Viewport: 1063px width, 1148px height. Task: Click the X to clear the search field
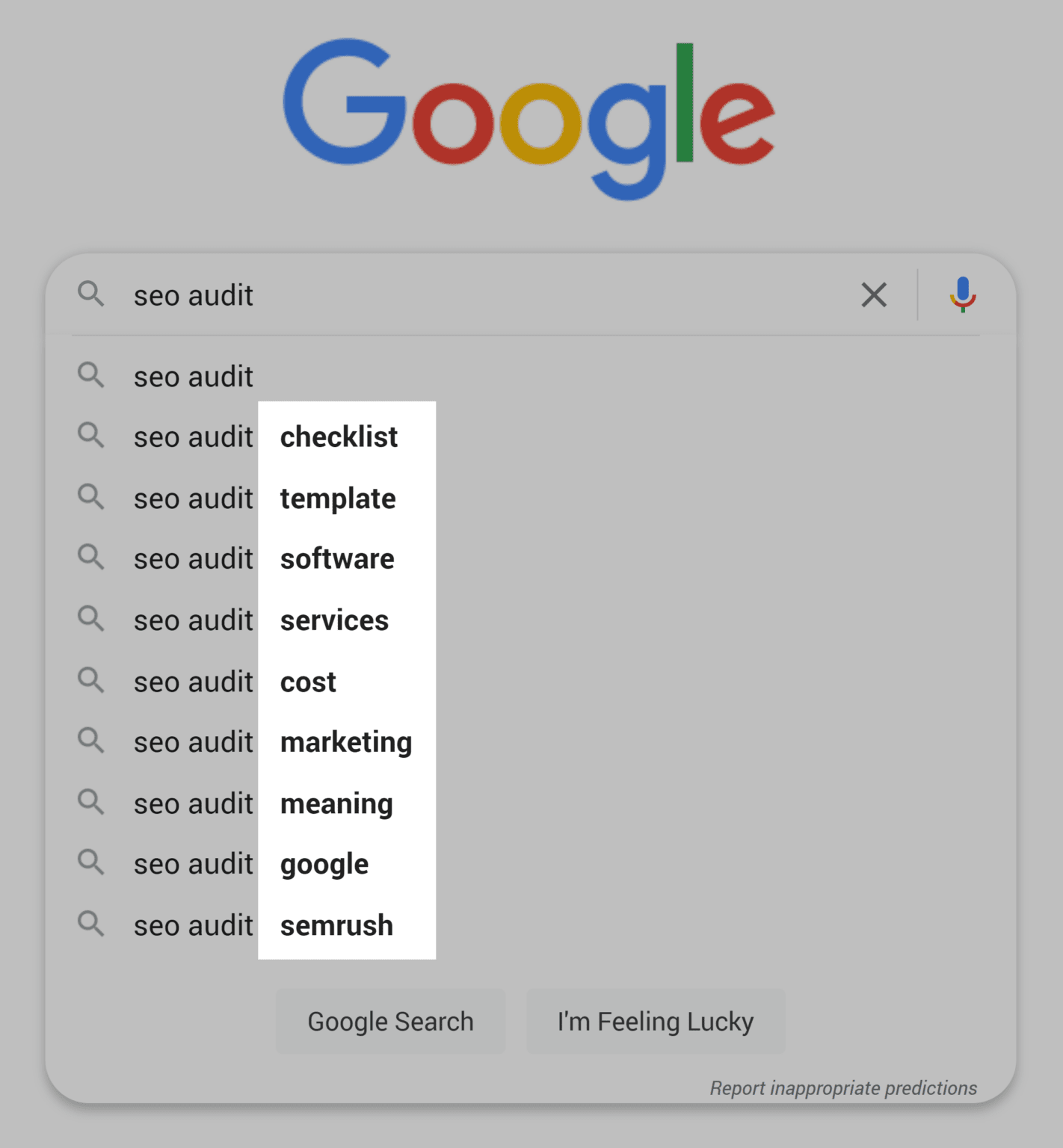[873, 294]
